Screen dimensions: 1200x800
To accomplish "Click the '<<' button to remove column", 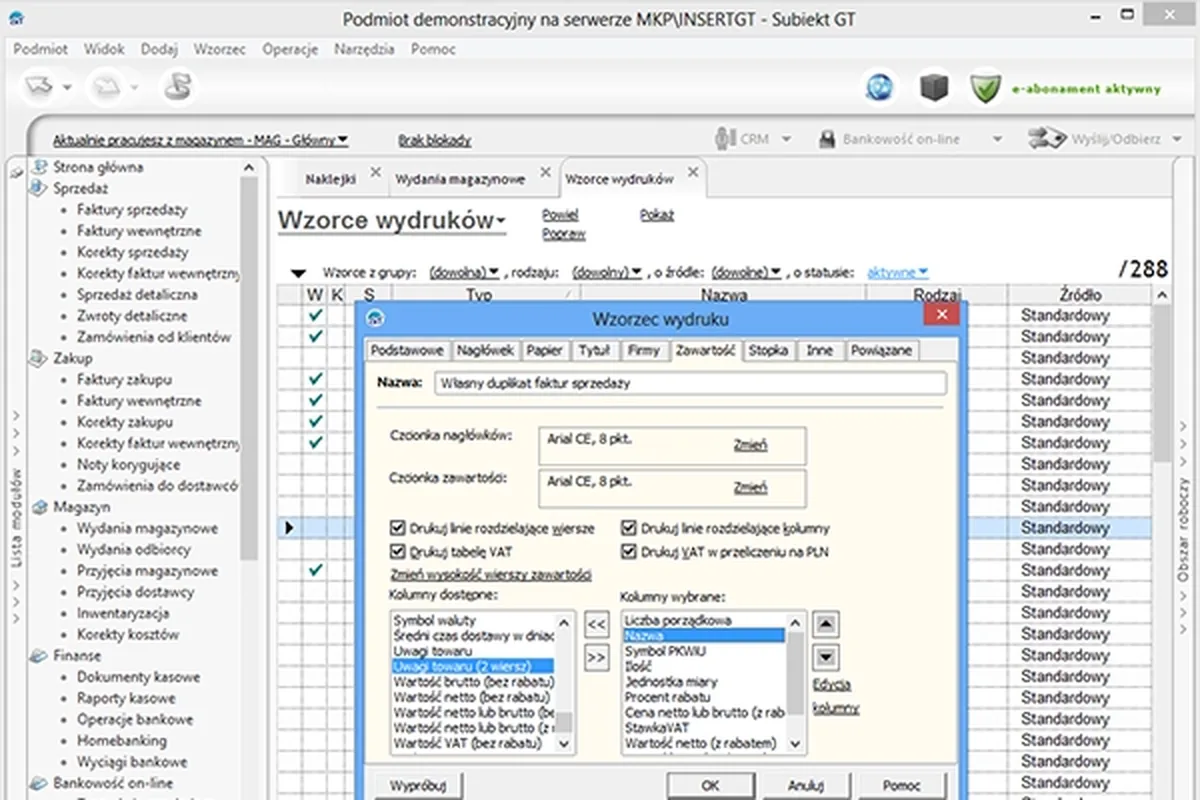I will 597,625.
